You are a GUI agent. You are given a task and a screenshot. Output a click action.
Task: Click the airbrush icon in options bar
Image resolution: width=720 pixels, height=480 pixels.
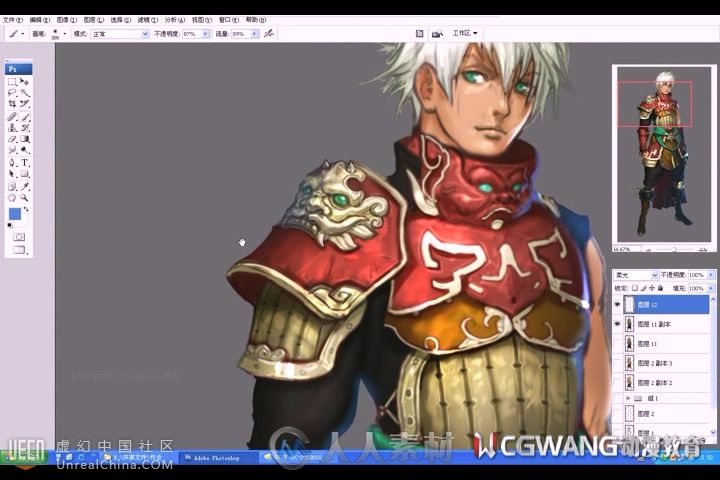(269, 33)
